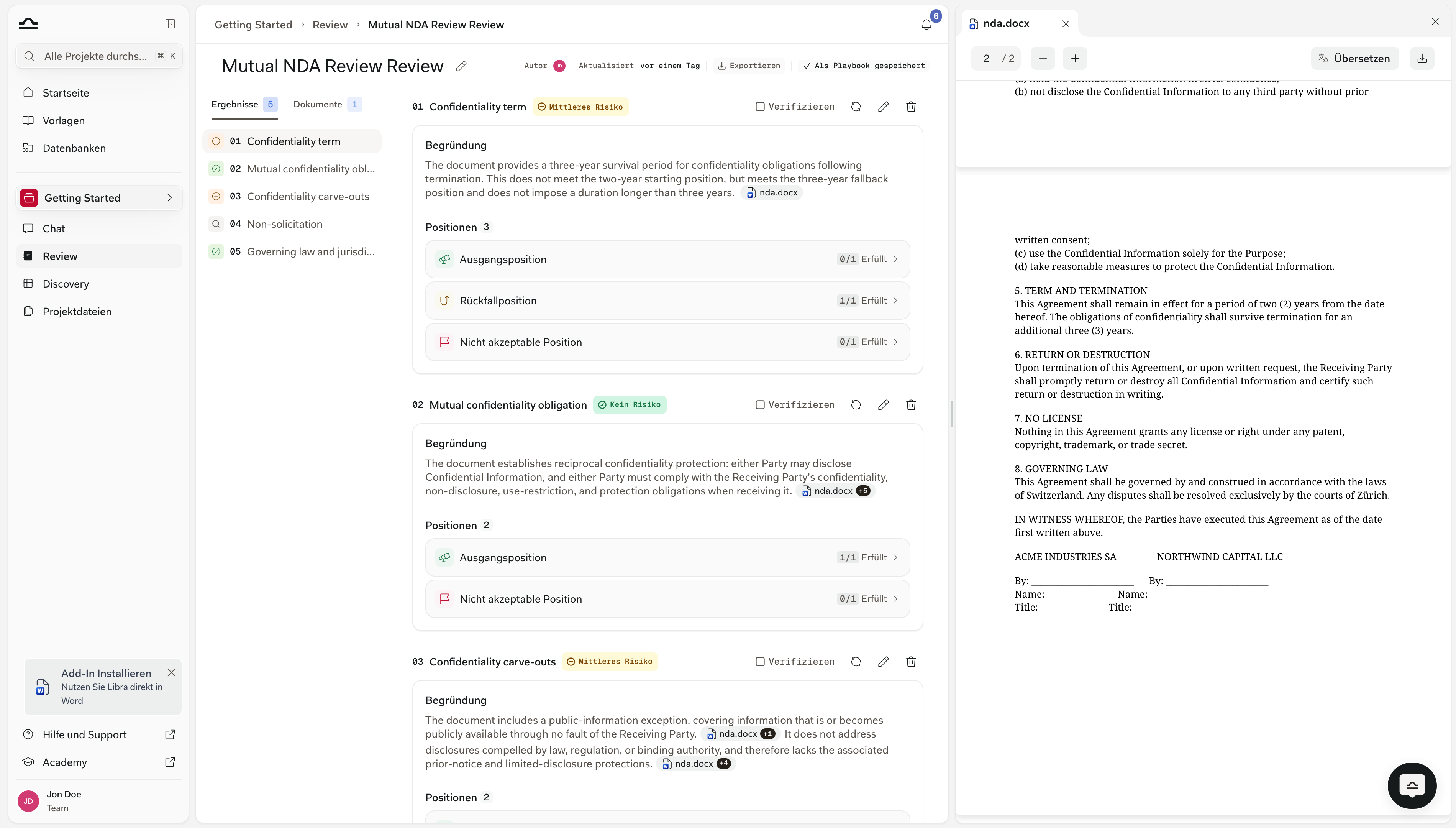Open the notifications bell

926,25
